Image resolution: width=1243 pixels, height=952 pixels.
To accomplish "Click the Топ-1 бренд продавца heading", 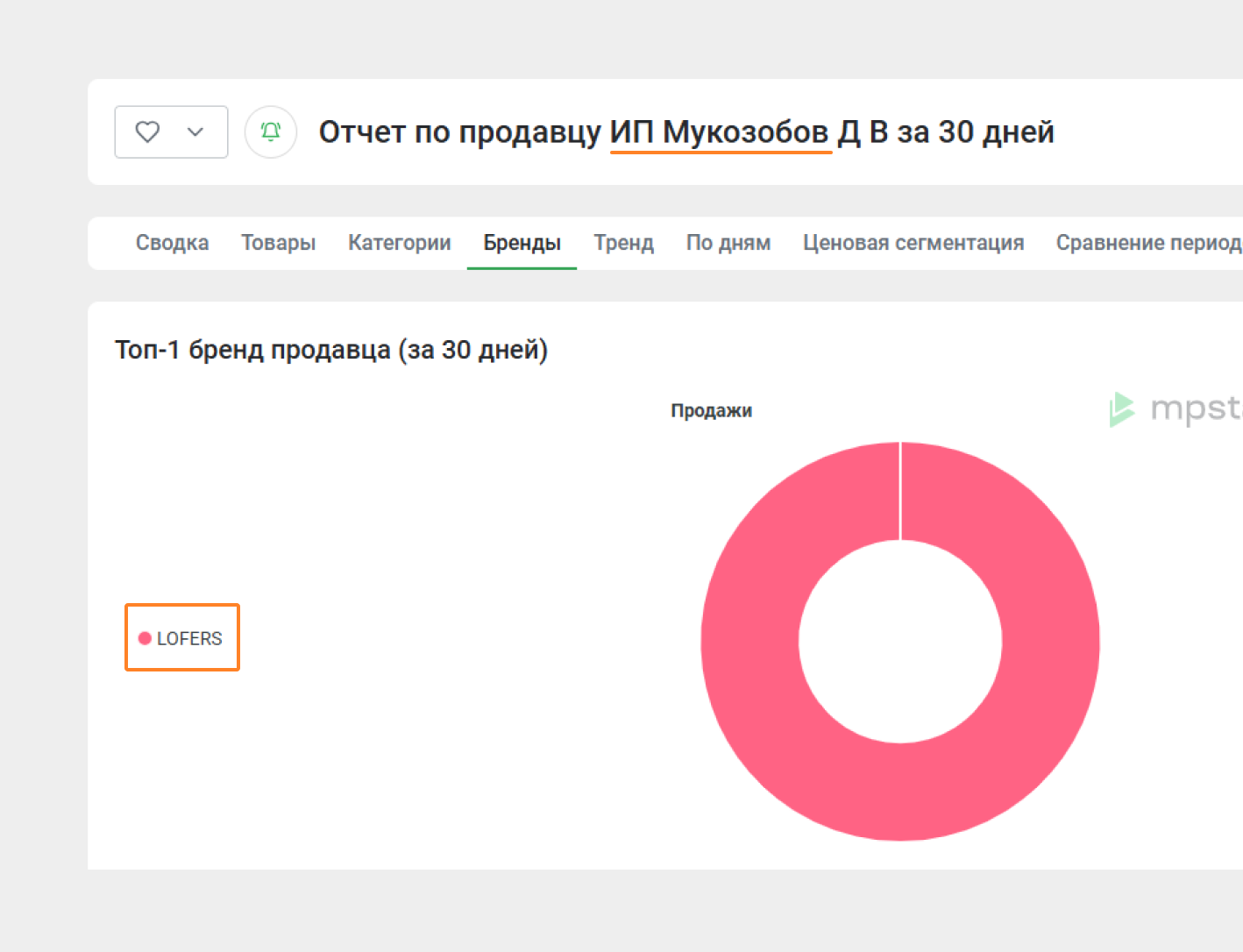I will coord(331,350).
